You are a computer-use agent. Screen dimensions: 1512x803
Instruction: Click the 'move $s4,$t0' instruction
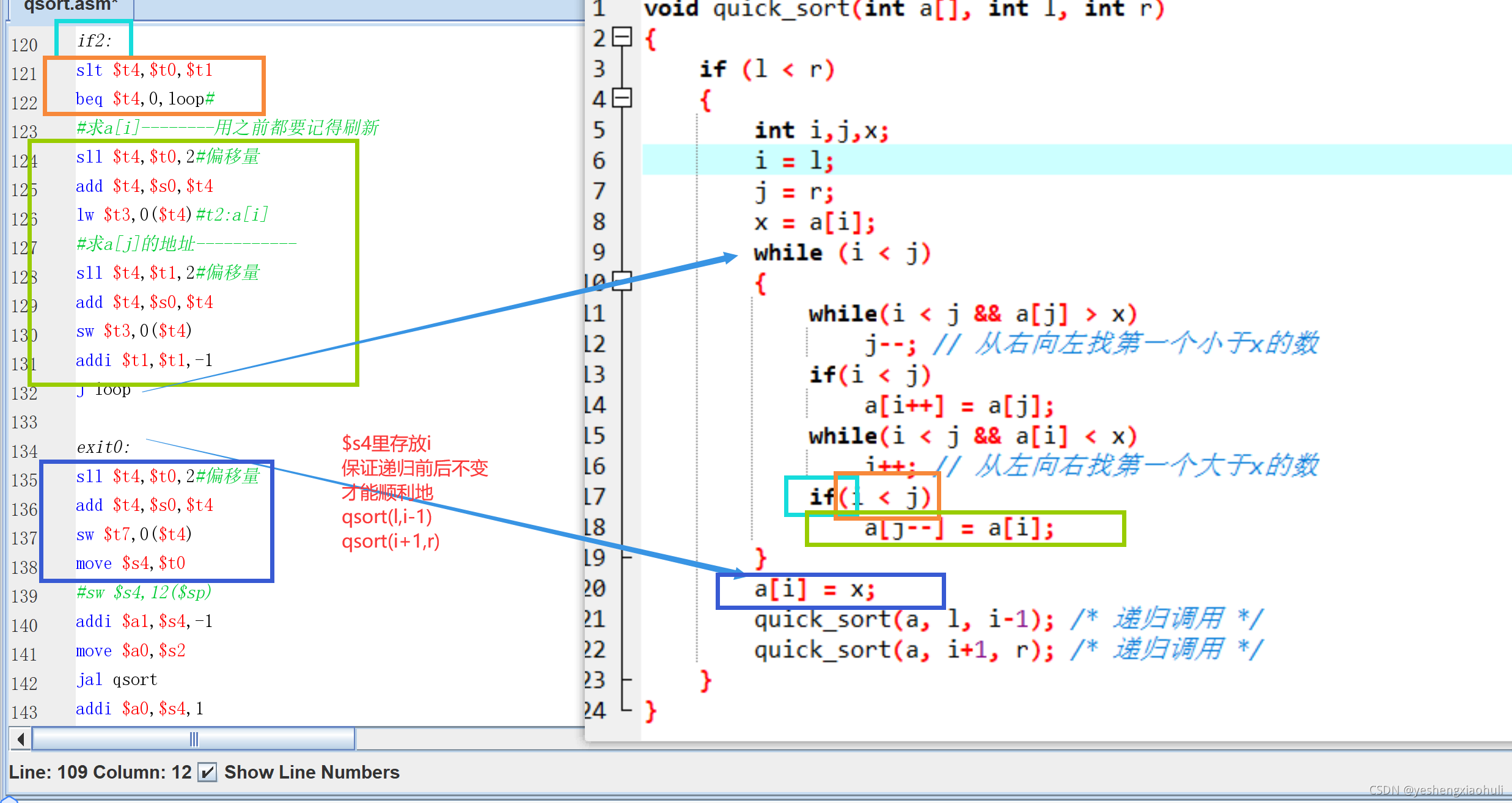131,563
